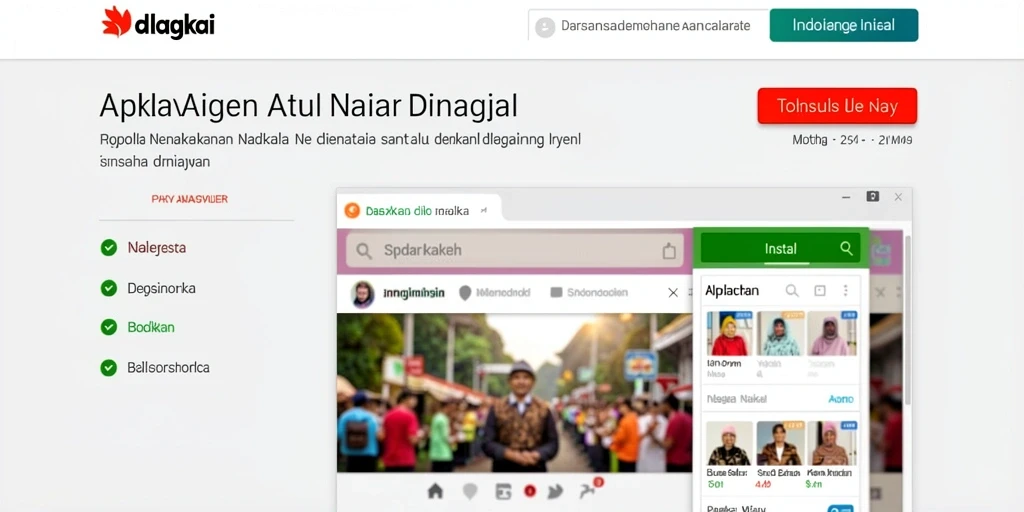This screenshot has width=1024, height=512.
Task: Open the inngimihsin profile avatar
Action: 363,294
